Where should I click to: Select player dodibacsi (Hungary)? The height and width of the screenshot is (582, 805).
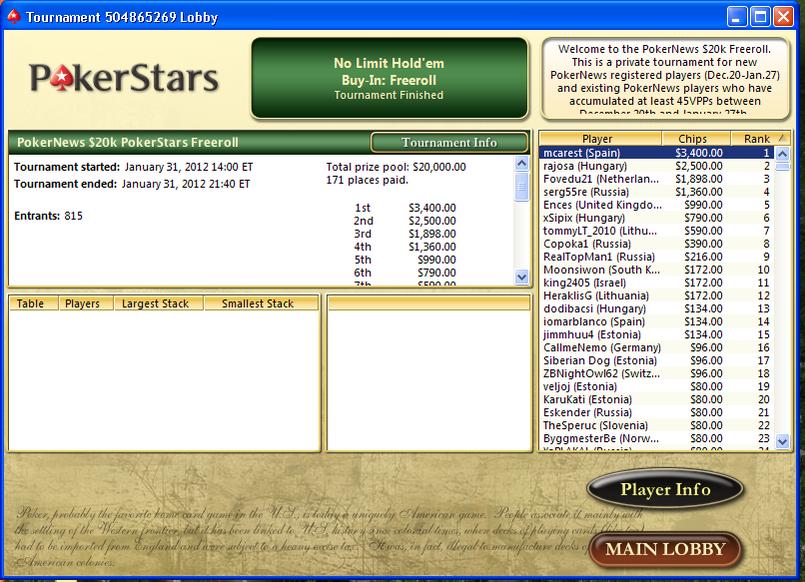pyautogui.click(x=657, y=308)
